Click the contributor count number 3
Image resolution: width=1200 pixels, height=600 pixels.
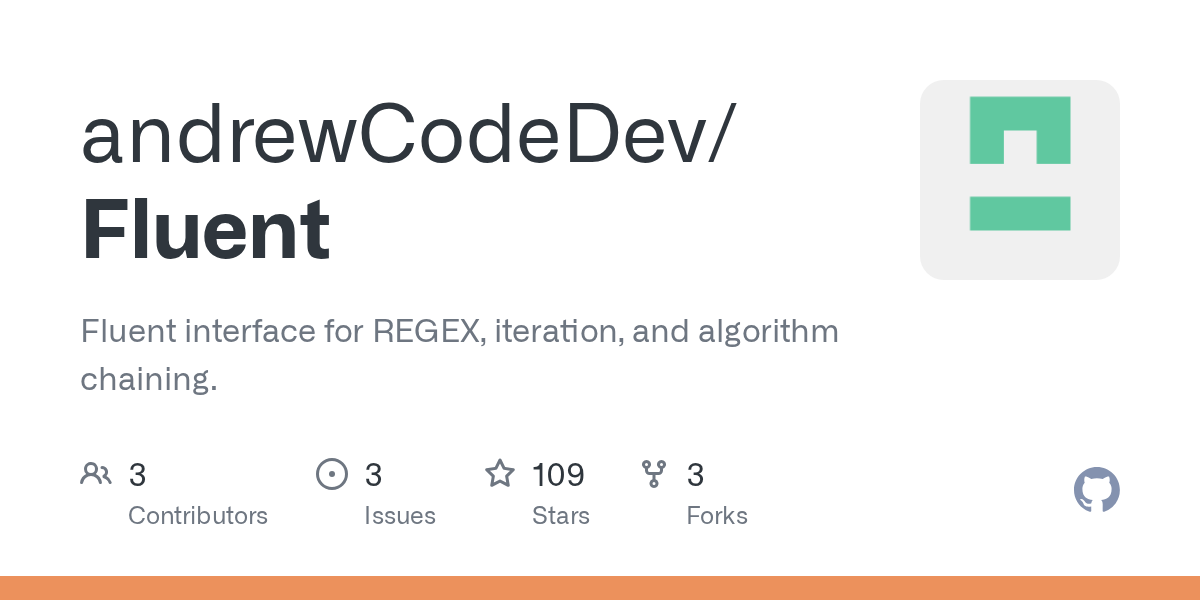pos(138,474)
